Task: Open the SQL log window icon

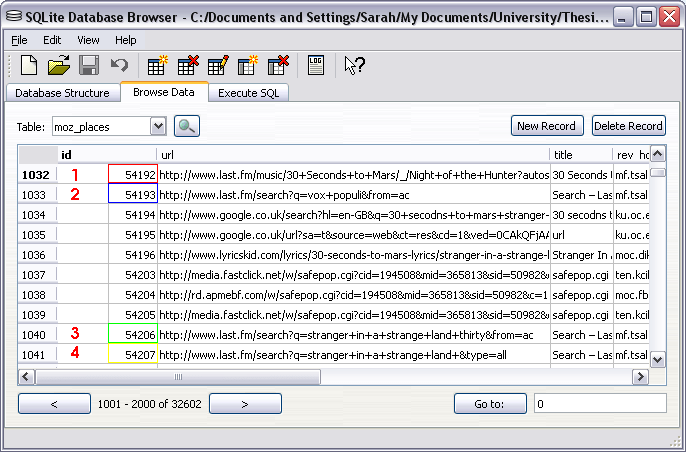Action: (316, 66)
